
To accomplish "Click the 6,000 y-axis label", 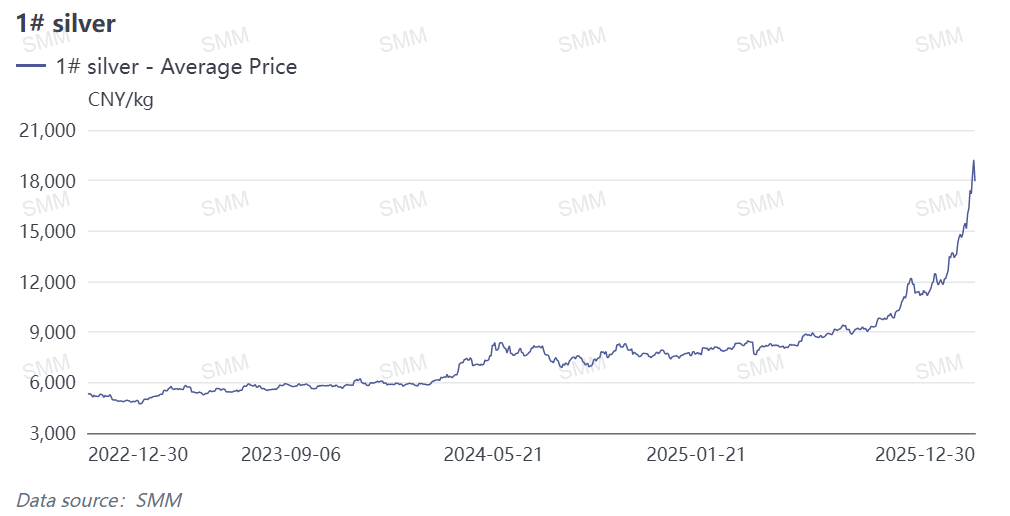I will (53, 383).
